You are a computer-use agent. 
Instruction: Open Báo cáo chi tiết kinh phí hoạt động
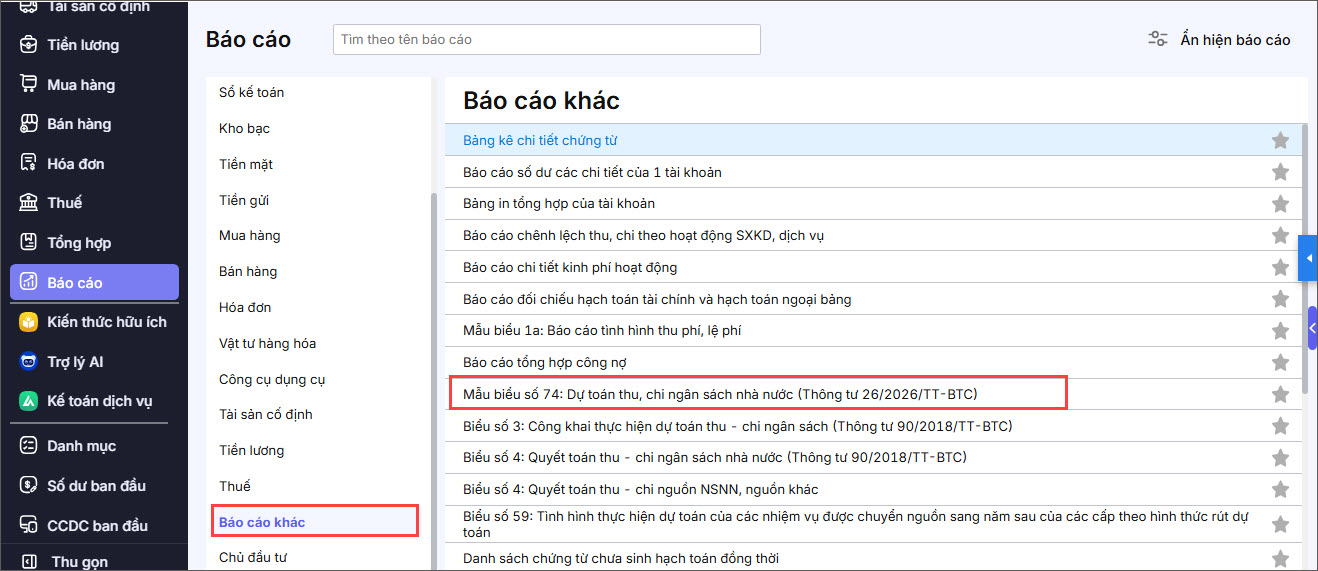pos(570,267)
